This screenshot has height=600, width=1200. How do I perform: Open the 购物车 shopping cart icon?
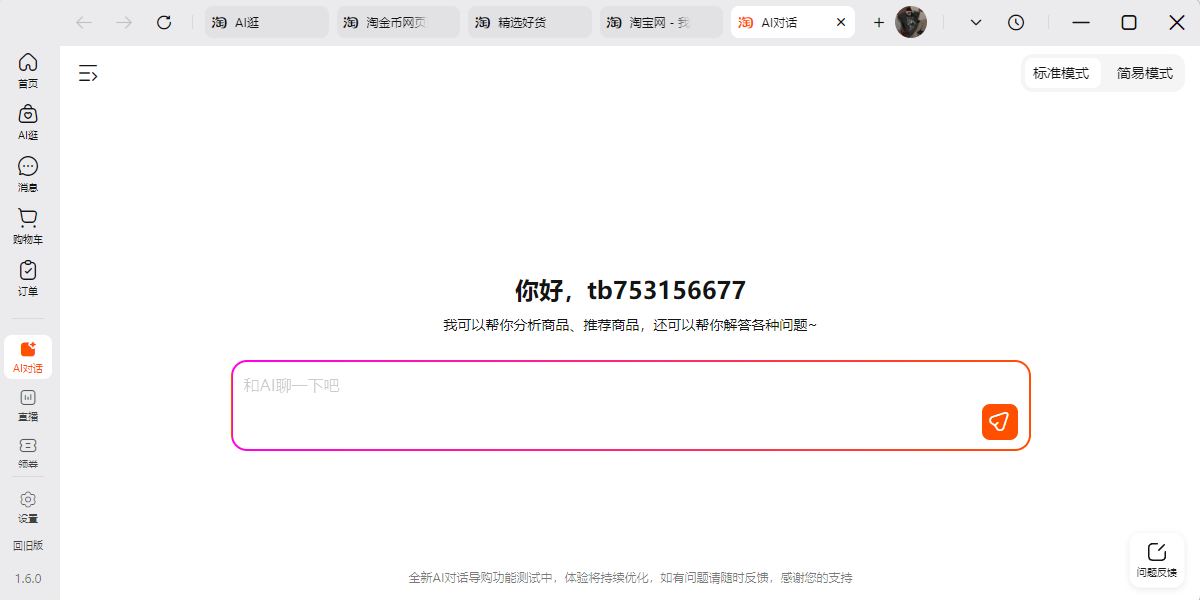point(28,226)
